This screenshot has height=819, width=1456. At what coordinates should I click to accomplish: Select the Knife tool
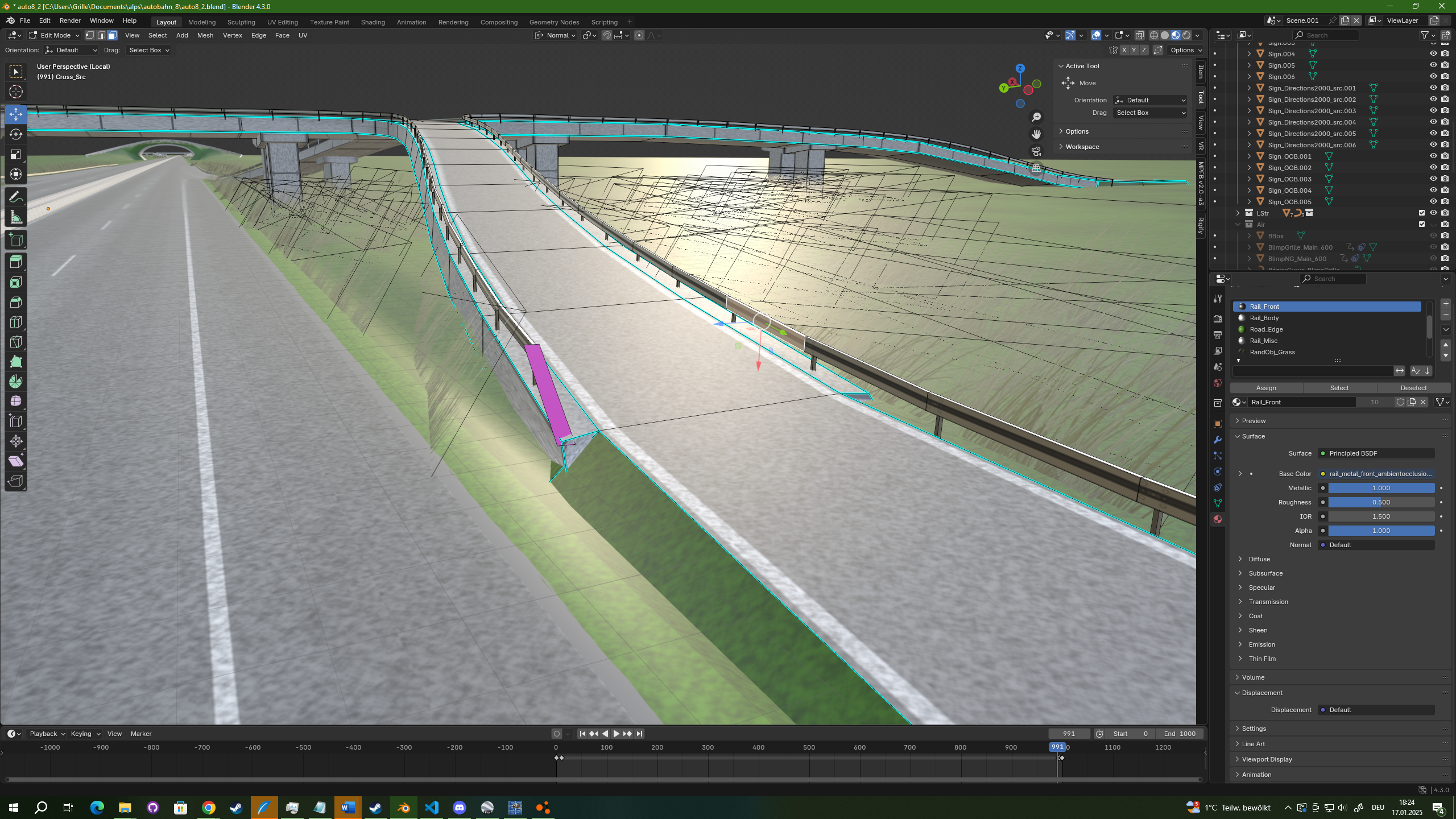[x=16, y=342]
